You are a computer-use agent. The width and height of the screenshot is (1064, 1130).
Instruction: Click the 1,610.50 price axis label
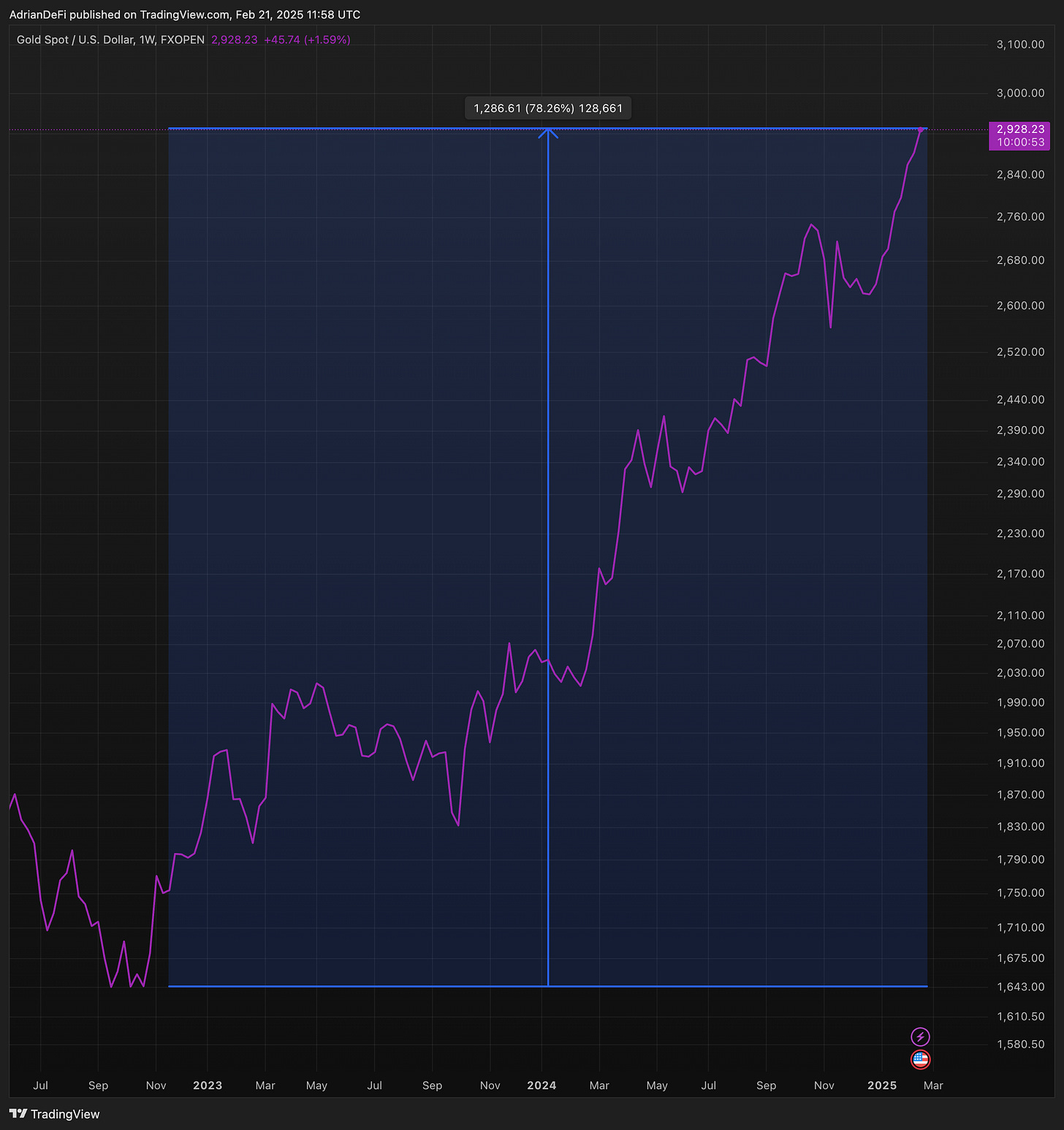pos(1020,1017)
